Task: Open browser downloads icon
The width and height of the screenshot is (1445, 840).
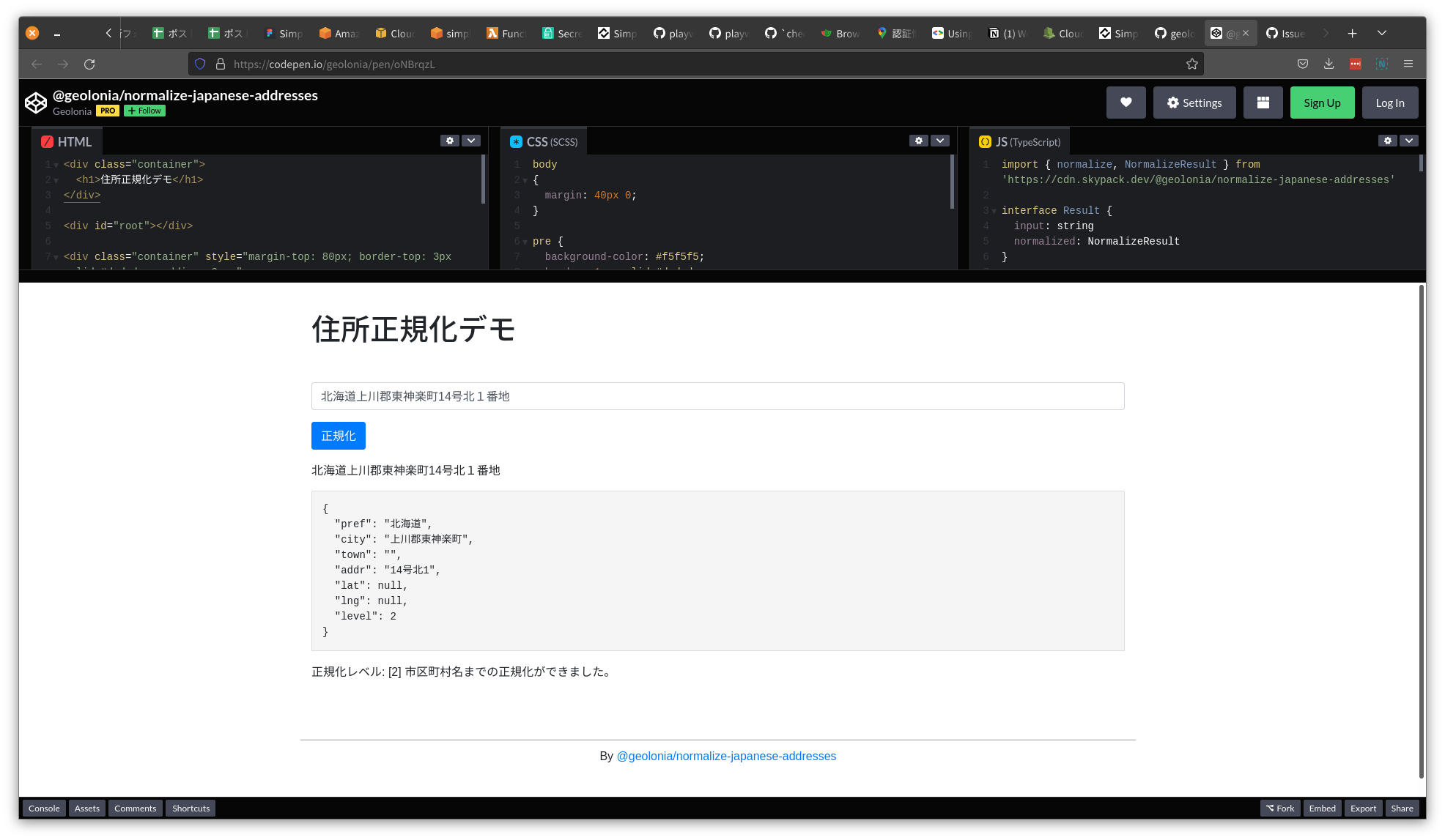Action: (1328, 64)
